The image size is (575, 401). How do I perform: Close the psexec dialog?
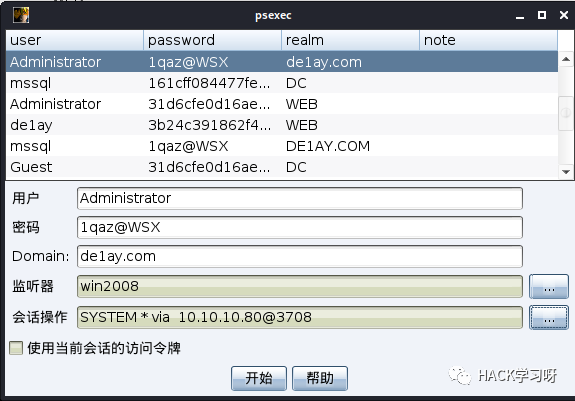pos(564,15)
